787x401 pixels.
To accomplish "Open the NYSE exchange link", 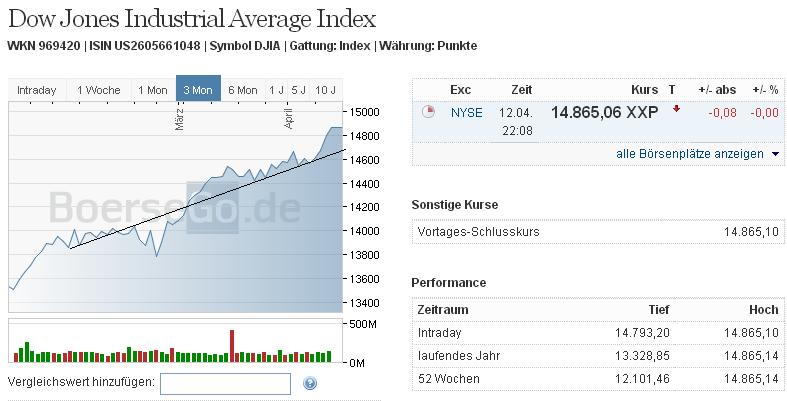I will 466,112.
